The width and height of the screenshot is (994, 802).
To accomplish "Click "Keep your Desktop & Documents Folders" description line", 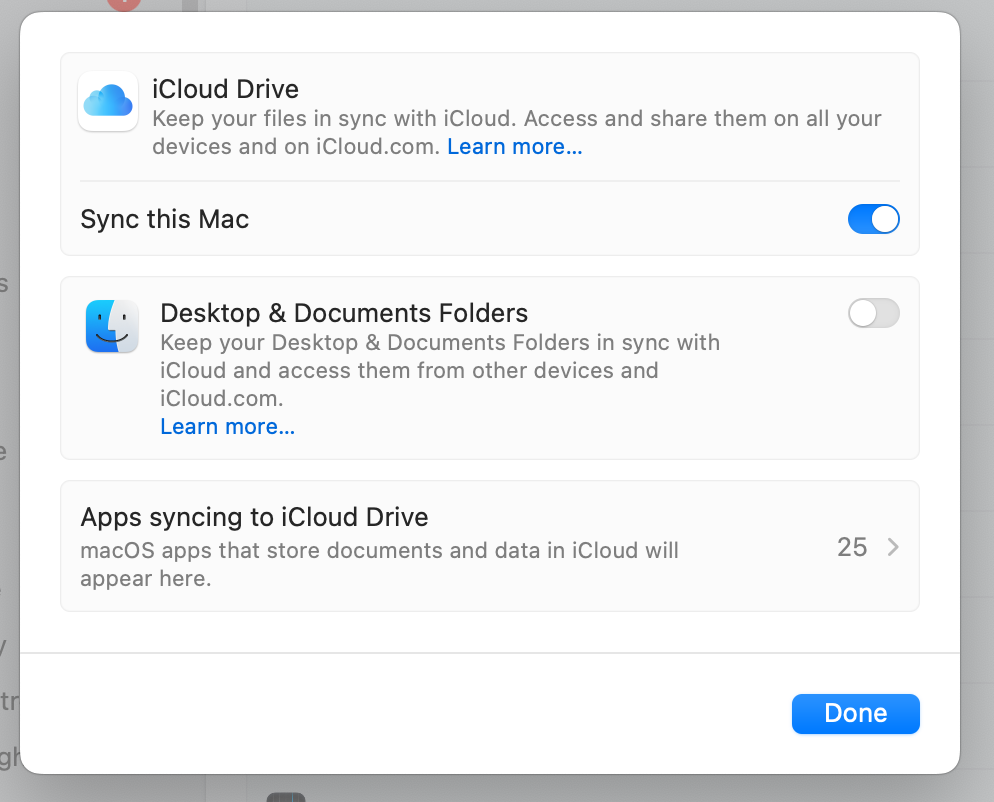I will click(x=440, y=342).
